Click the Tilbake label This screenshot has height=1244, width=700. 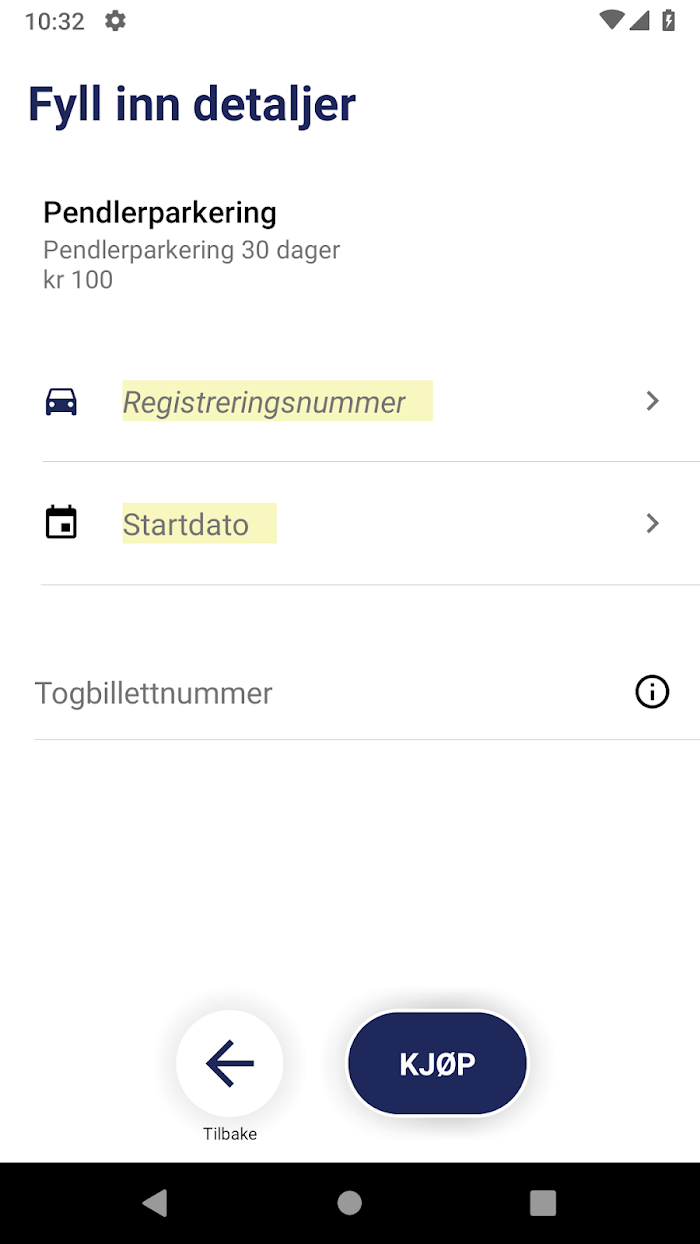(230, 1134)
